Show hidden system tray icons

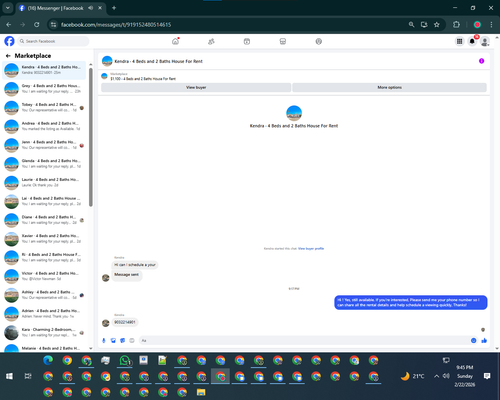click(436, 376)
